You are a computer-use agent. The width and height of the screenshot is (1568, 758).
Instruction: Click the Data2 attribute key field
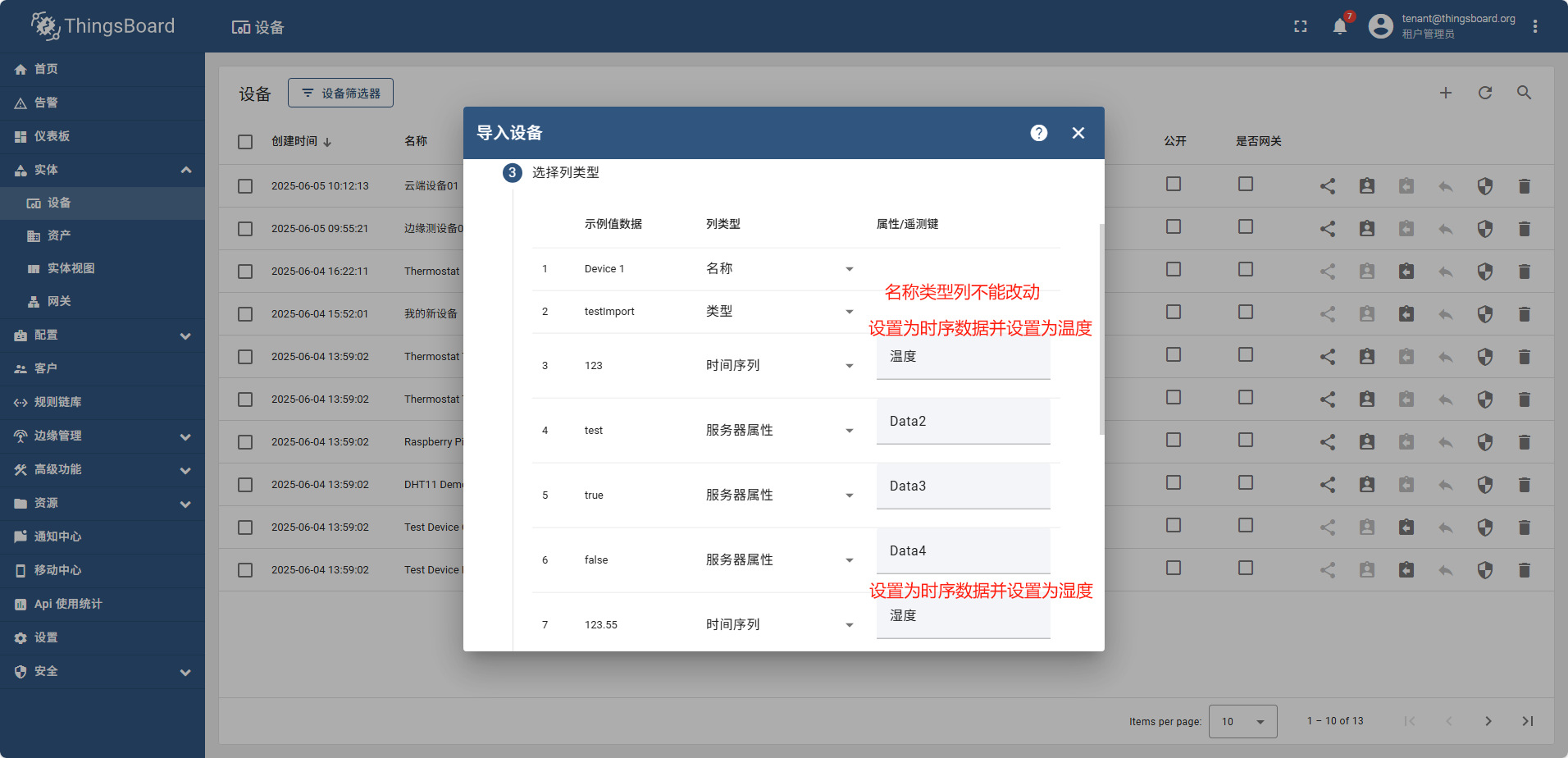[x=963, y=422]
